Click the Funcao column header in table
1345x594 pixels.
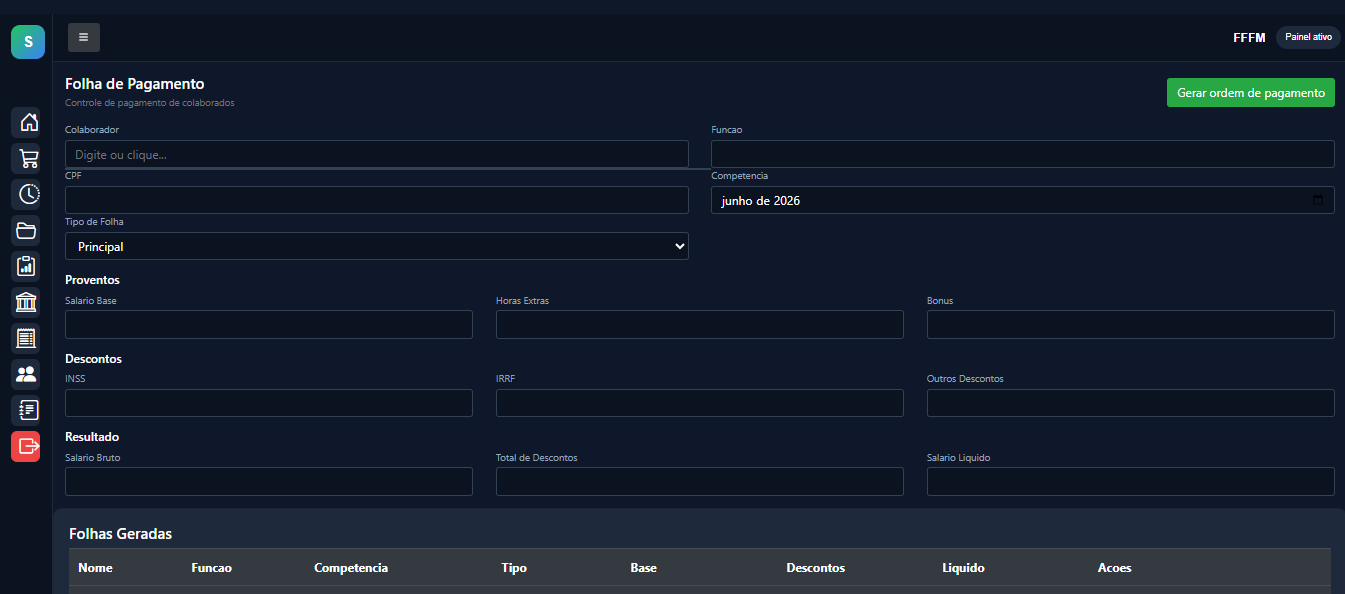211,568
